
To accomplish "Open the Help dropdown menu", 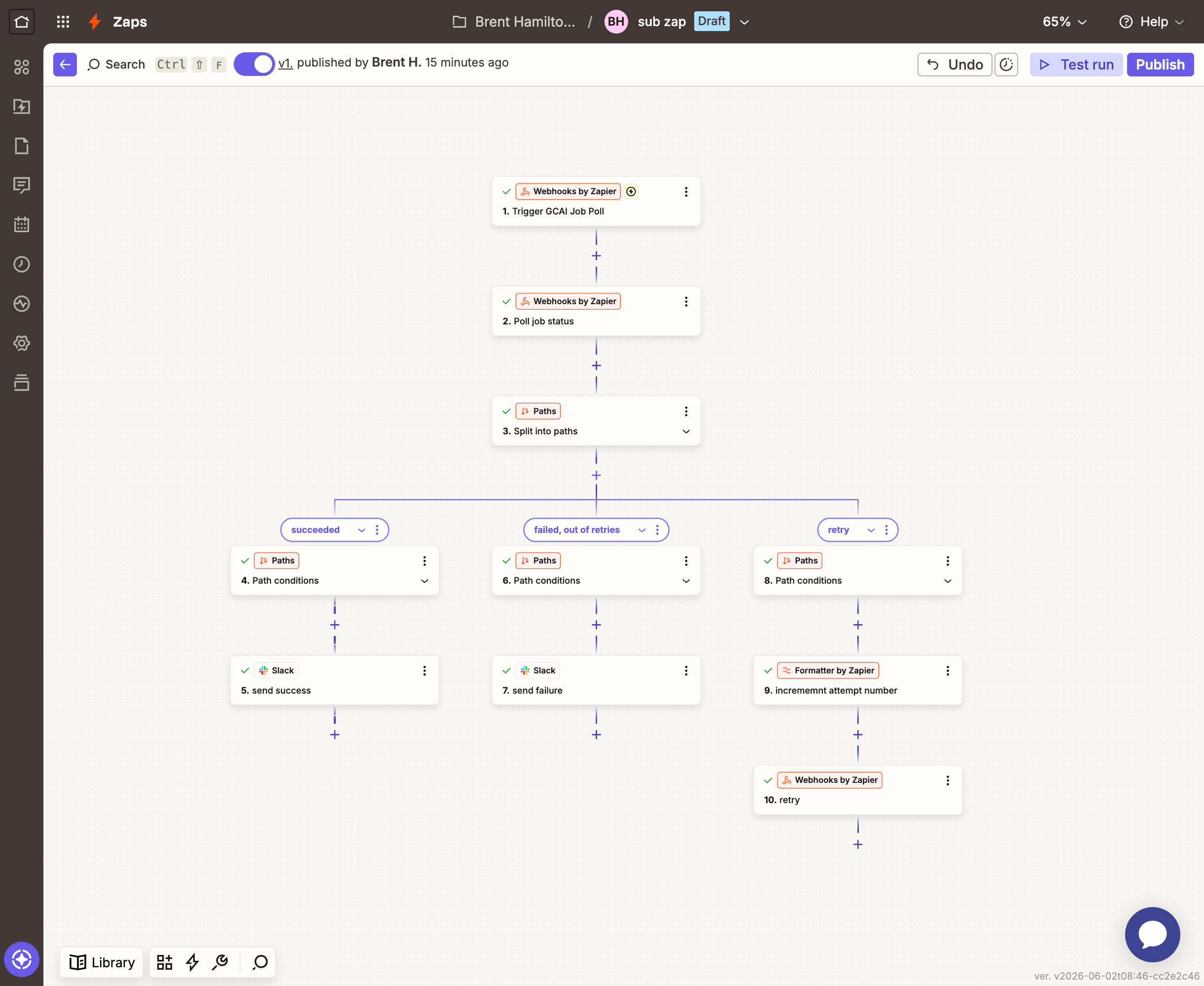I will click(x=1151, y=22).
